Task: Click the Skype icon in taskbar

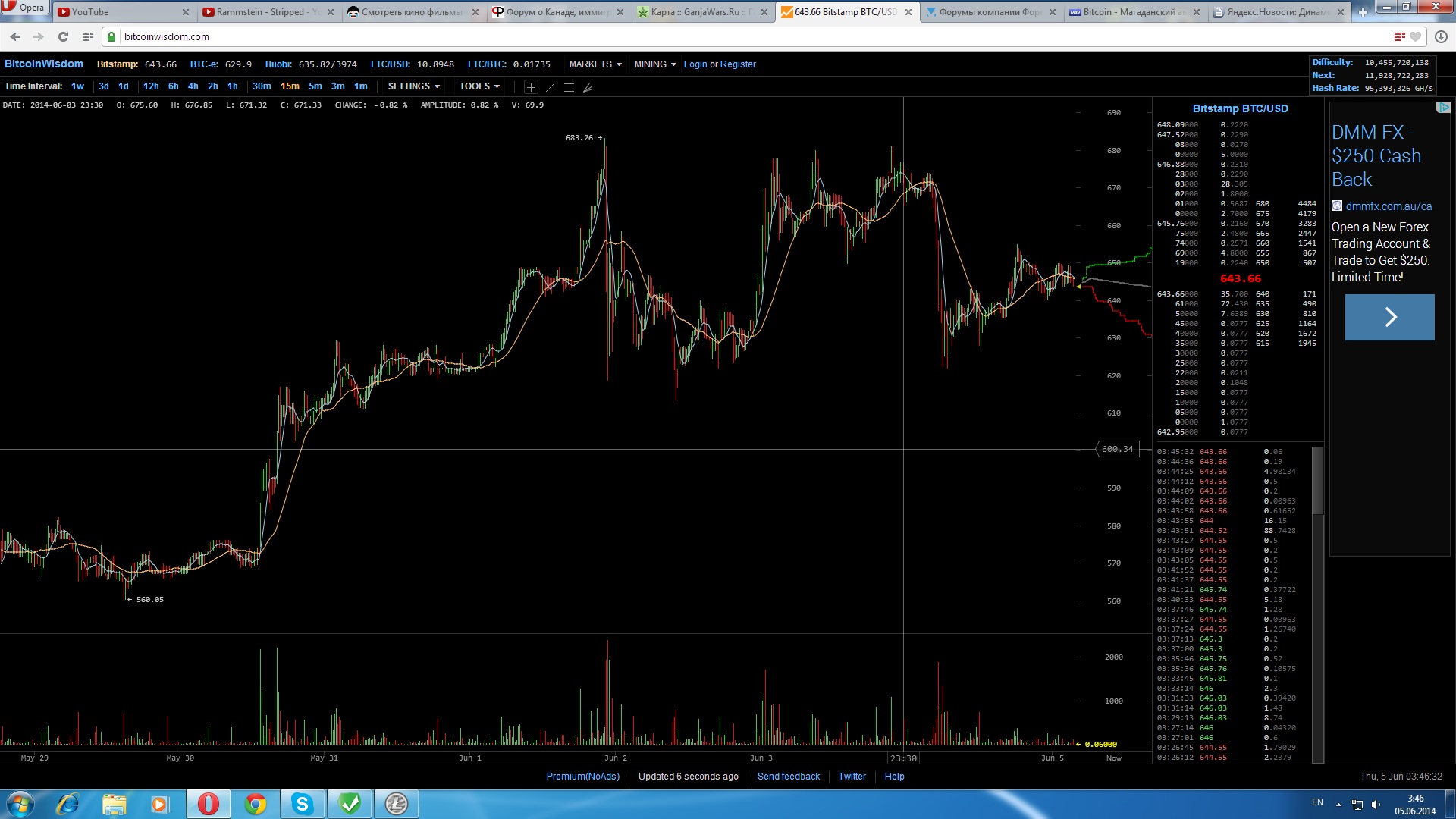Action: (x=303, y=804)
